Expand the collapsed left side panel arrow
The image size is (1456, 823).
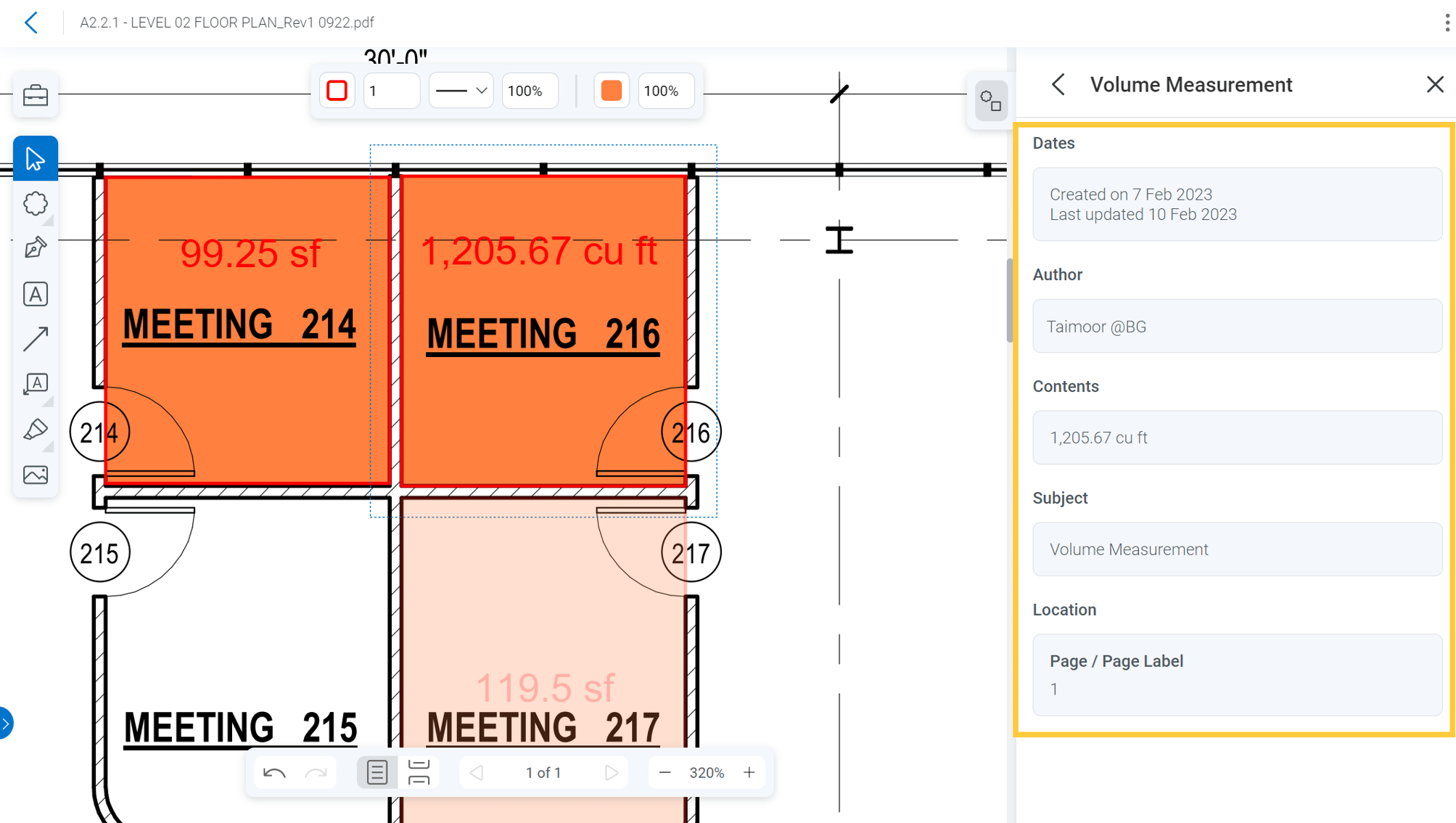7,723
